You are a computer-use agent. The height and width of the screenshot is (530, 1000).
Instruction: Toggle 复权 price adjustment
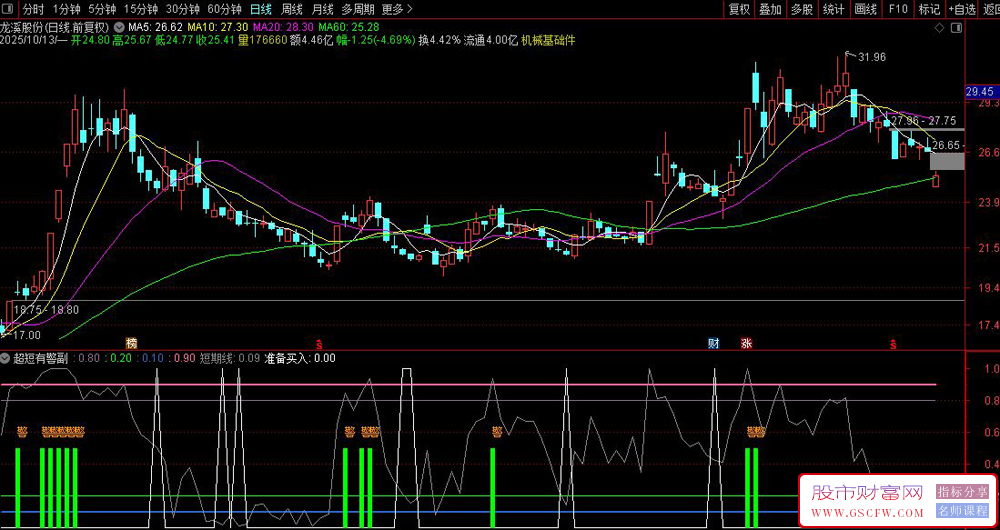(x=739, y=9)
